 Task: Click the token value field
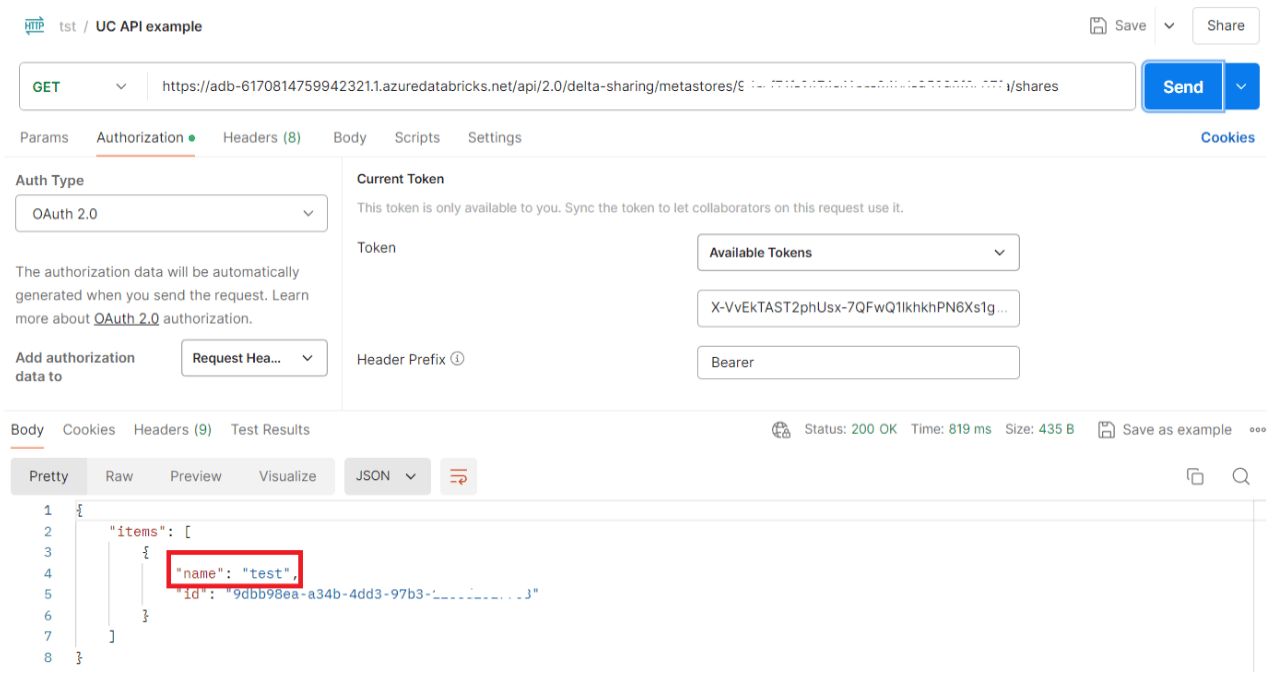(x=858, y=308)
